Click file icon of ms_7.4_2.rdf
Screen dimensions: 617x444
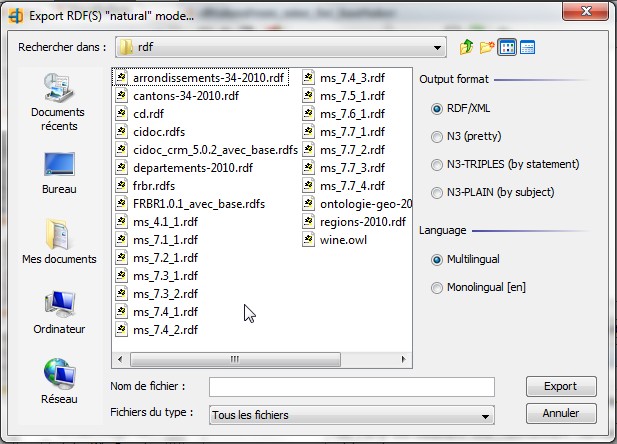(x=122, y=329)
